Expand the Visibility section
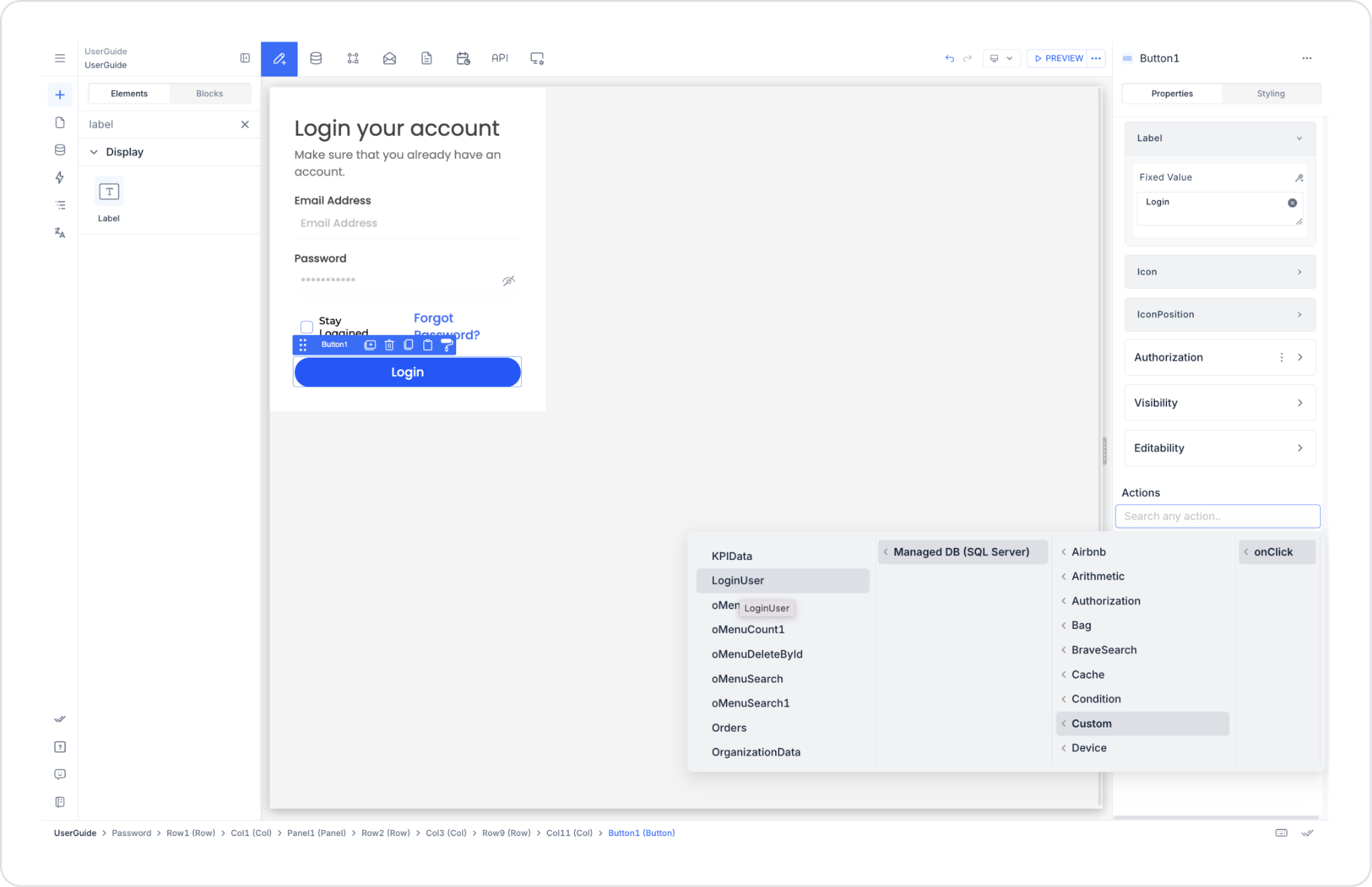1372x887 pixels. 1219,403
